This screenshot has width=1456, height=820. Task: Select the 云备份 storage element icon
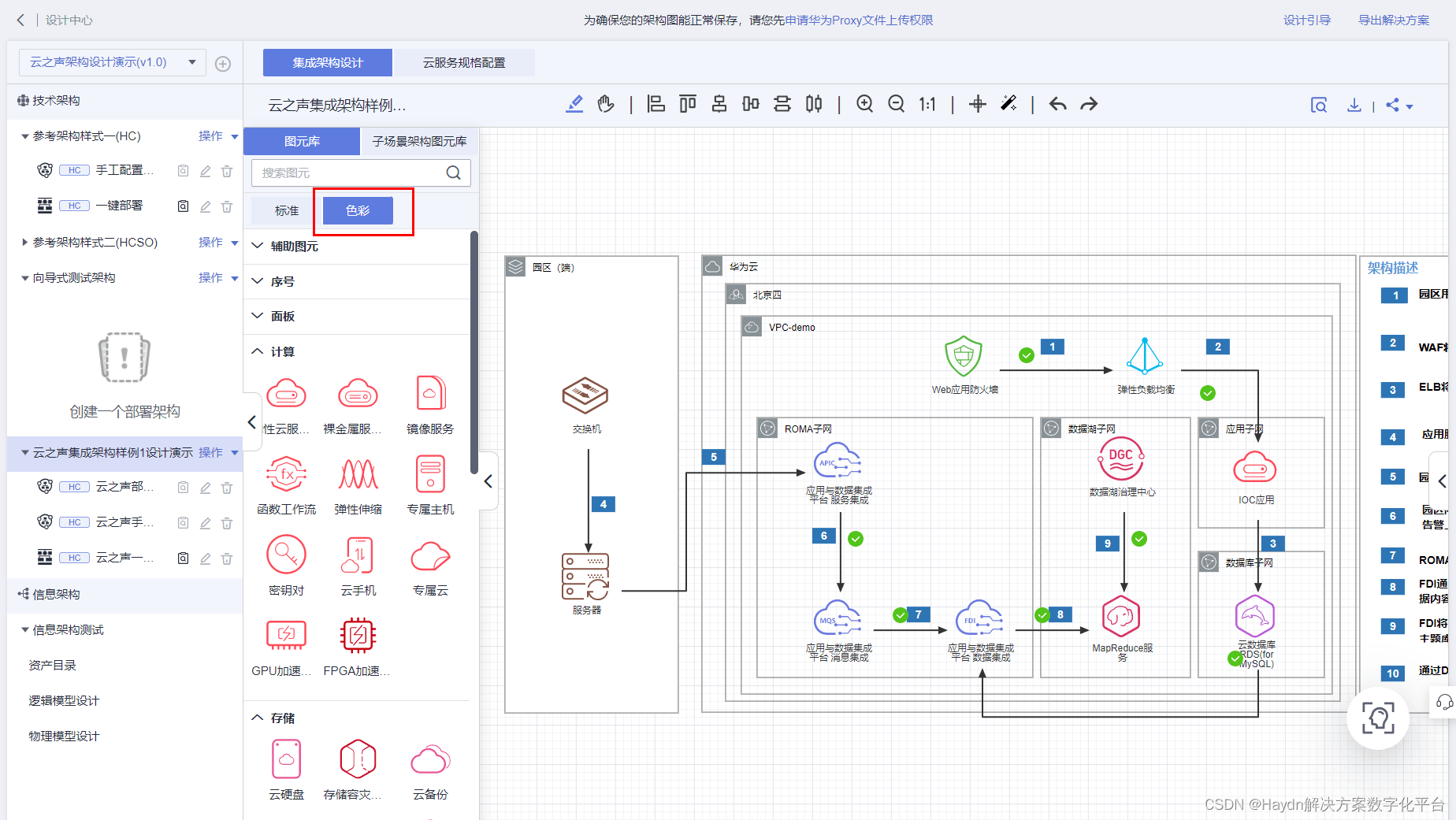pos(430,759)
